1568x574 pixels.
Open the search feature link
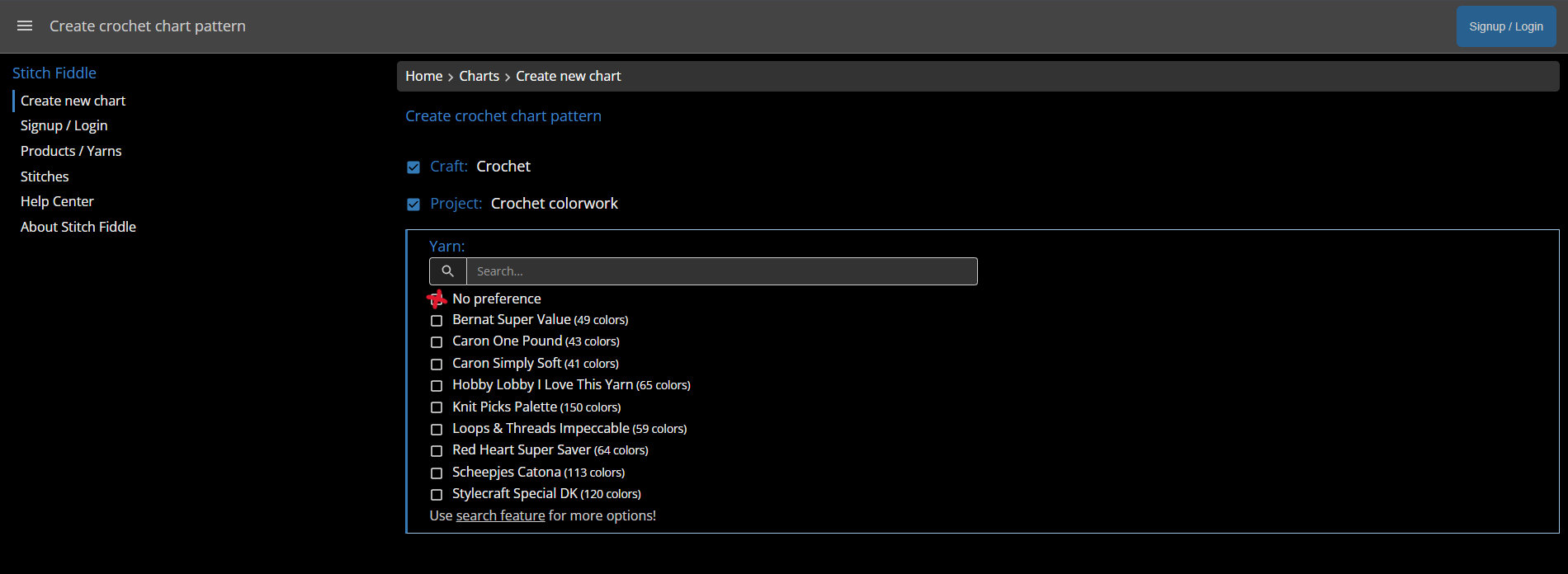[500, 515]
